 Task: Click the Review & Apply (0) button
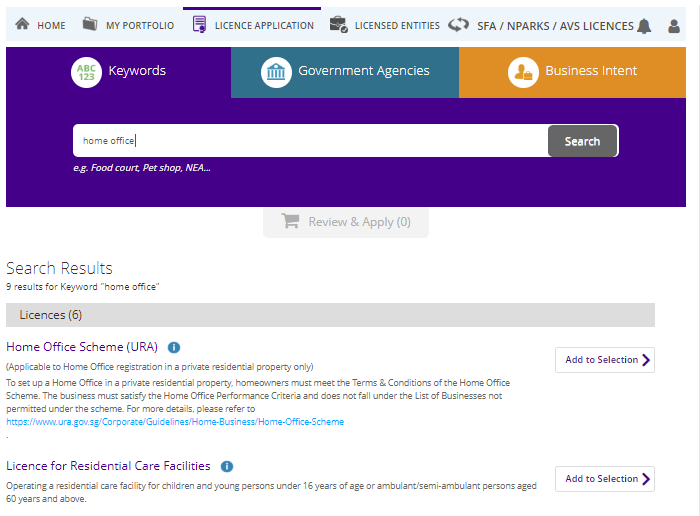pyautogui.click(x=346, y=222)
